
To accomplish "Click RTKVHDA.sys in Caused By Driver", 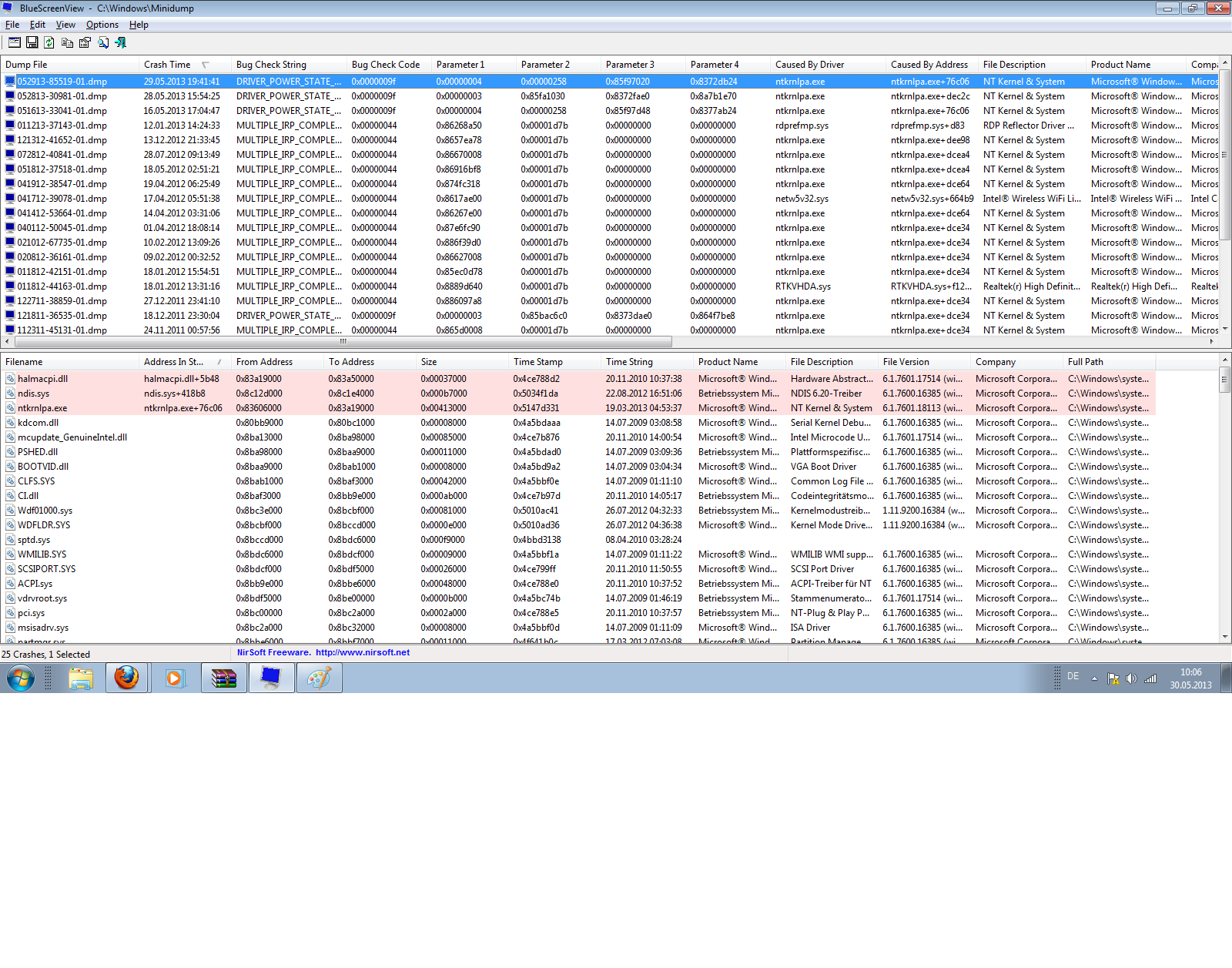I will tap(803, 286).
